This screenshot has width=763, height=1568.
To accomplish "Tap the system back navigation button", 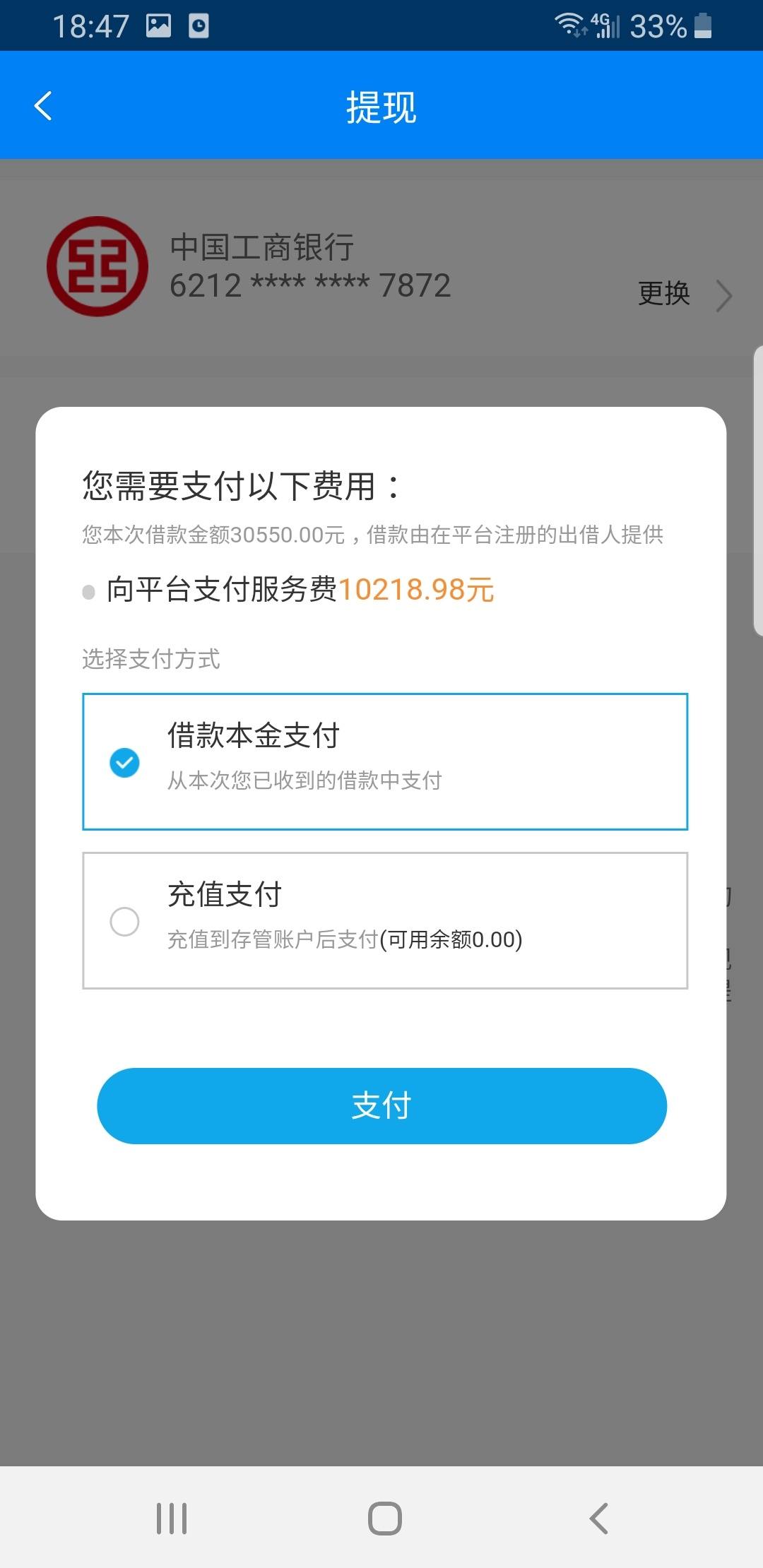I will click(599, 1518).
